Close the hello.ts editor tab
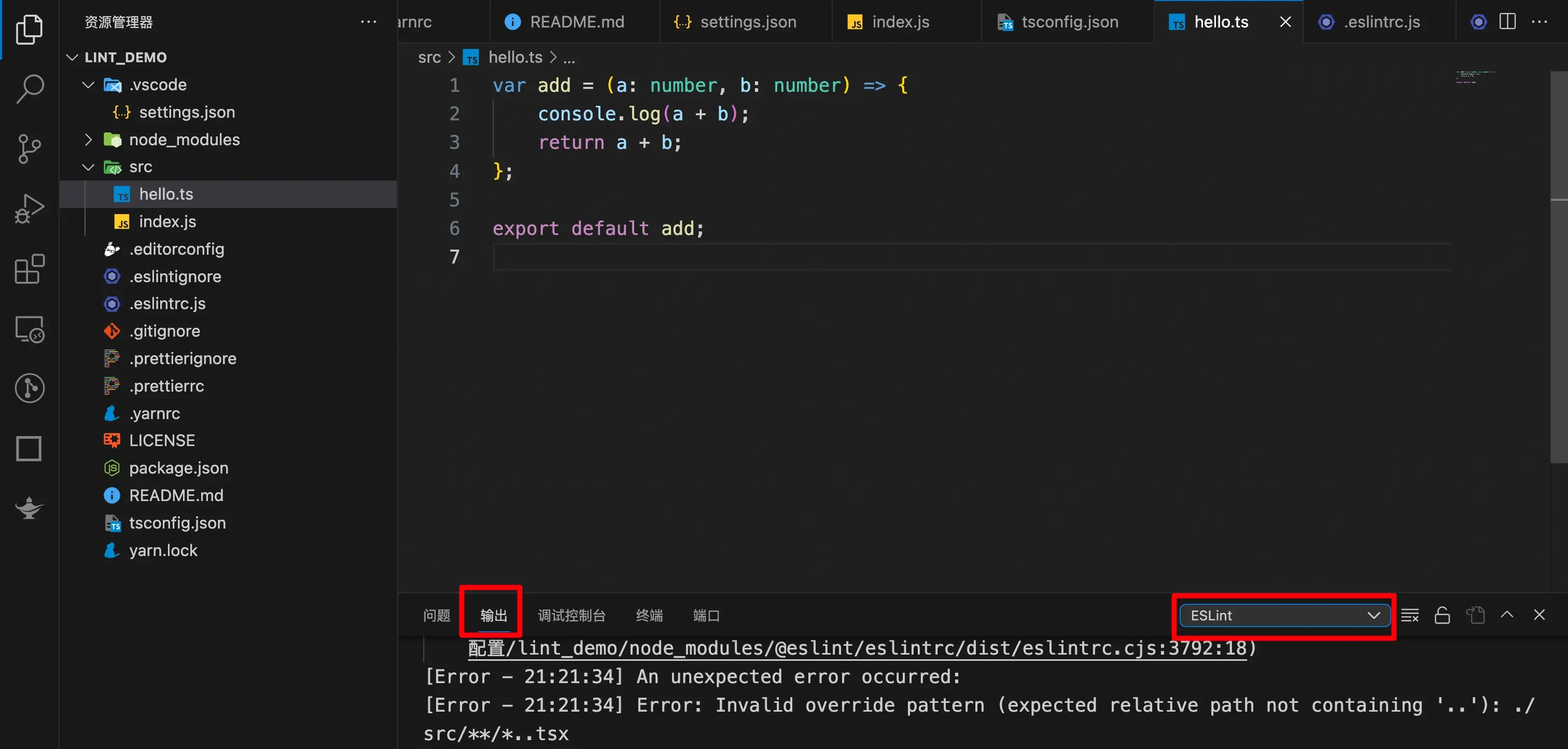The image size is (1568, 749). point(1285,22)
